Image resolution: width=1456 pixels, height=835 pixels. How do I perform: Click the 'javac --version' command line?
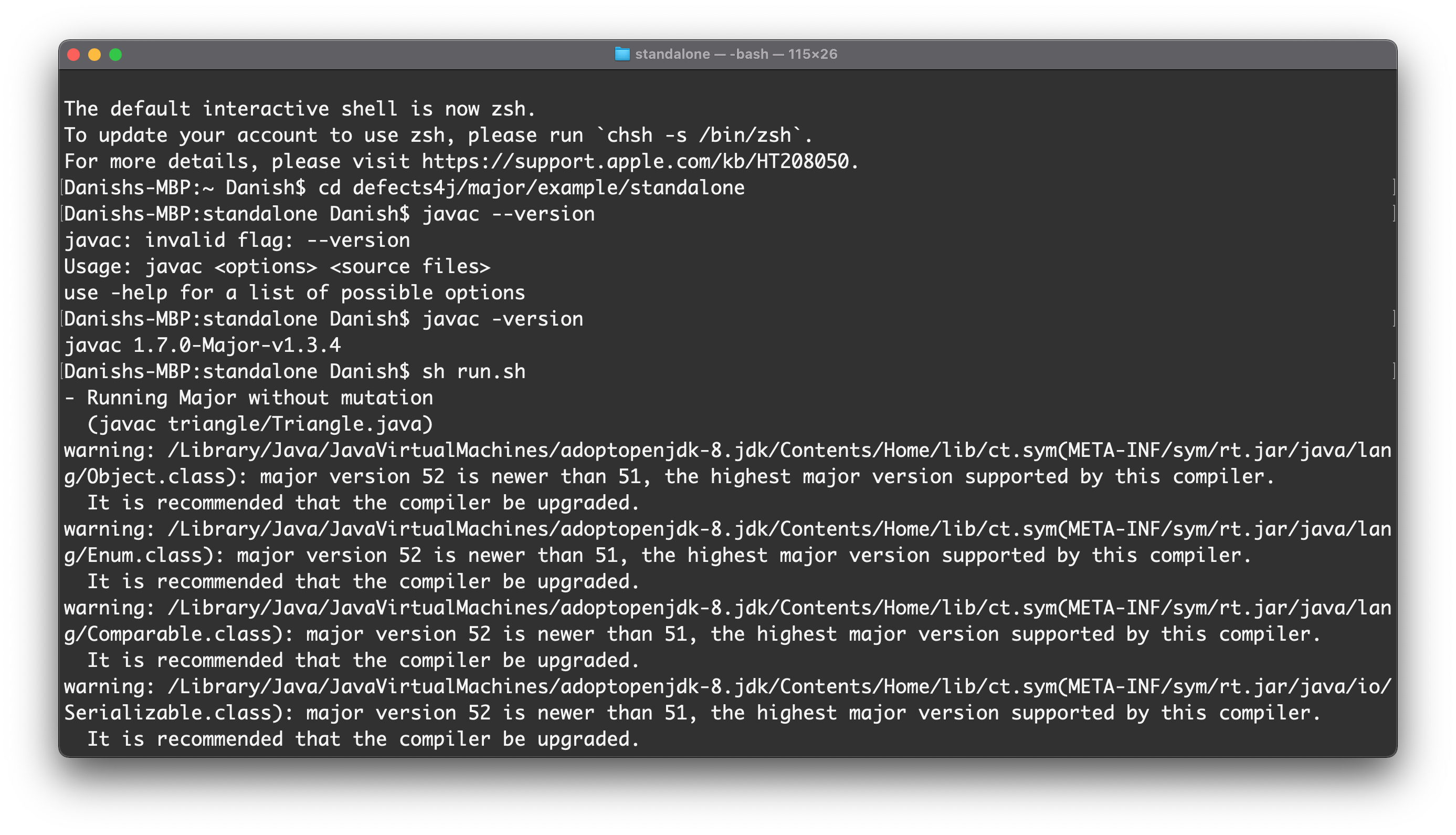pyautogui.click(x=329, y=214)
